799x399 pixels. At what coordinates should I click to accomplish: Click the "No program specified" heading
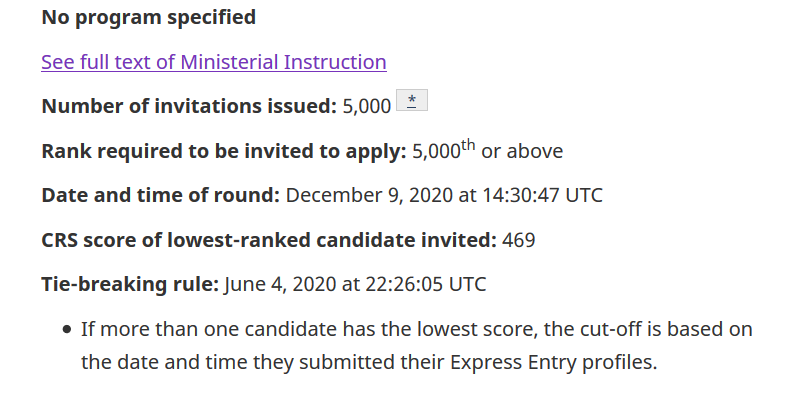[x=149, y=17]
